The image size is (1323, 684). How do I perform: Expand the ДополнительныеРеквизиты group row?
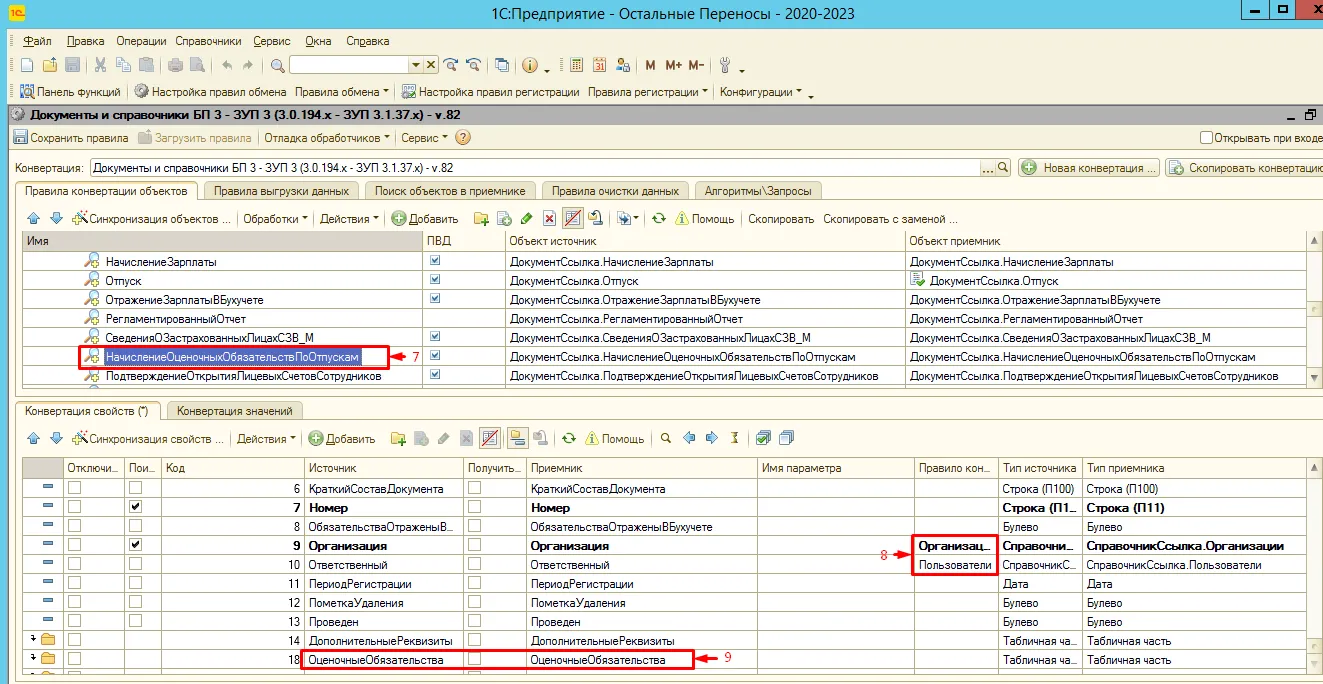click(34, 639)
